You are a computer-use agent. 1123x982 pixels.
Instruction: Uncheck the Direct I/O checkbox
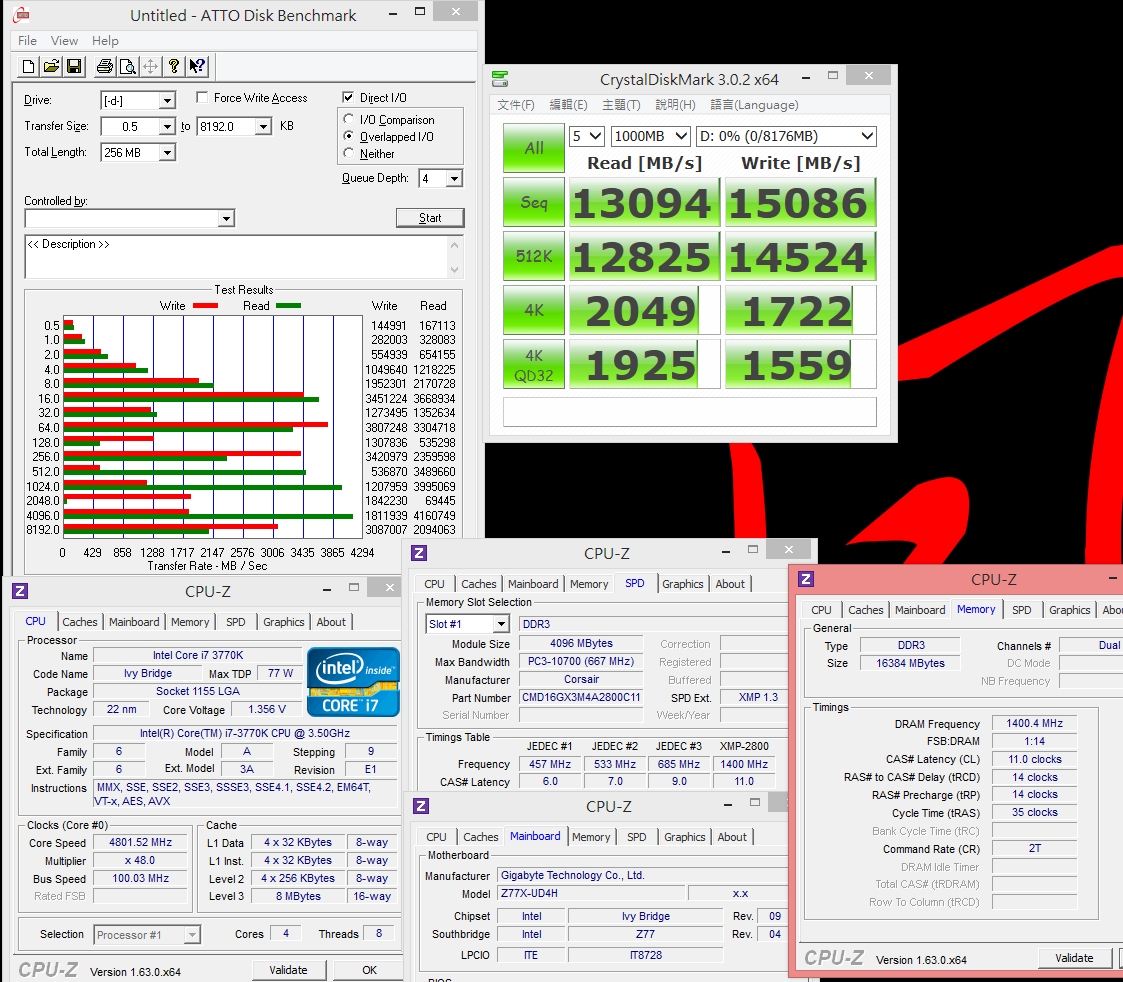pos(348,98)
